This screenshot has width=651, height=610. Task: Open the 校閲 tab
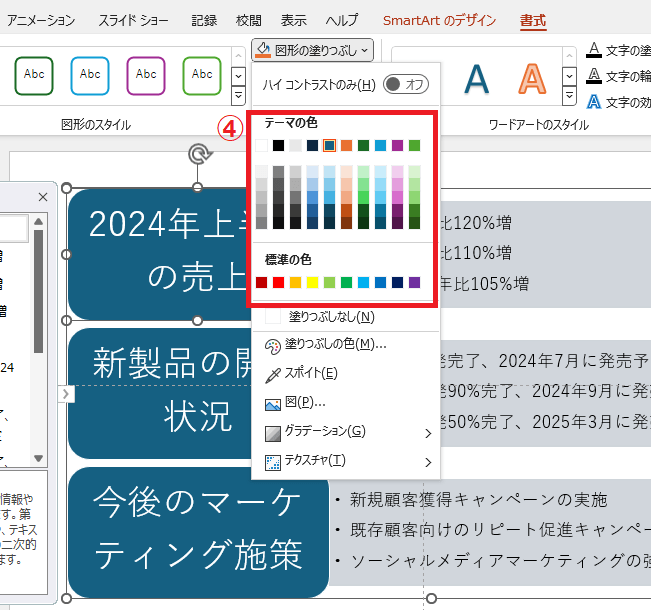coord(249,20)
